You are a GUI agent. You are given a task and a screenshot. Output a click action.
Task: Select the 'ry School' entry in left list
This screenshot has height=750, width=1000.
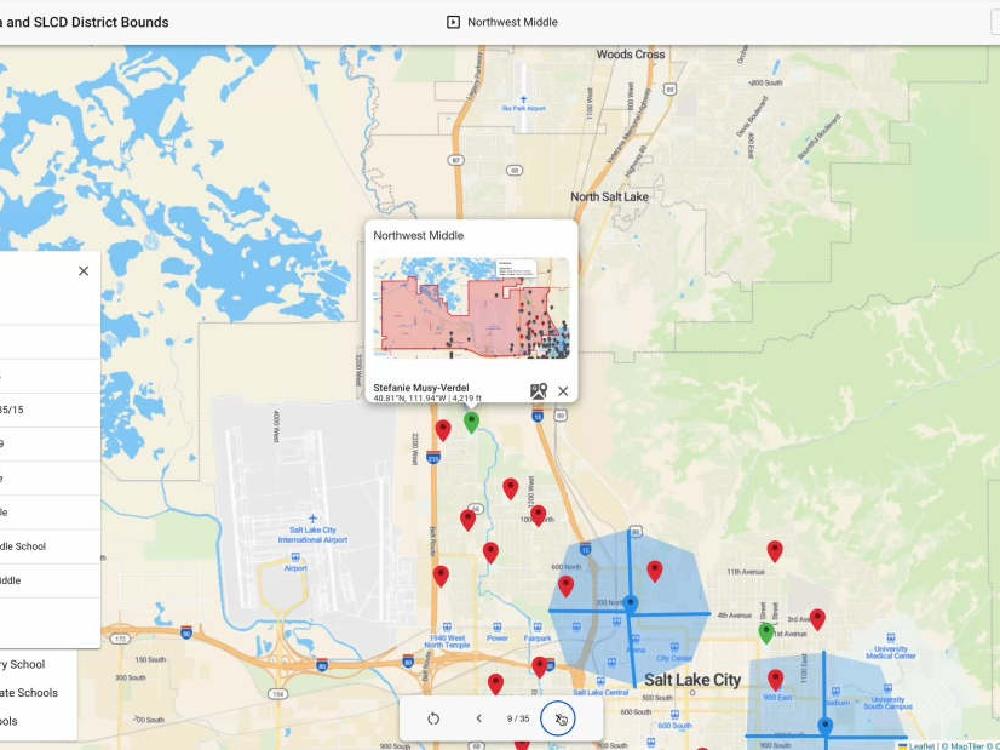[x=23, y=665]
